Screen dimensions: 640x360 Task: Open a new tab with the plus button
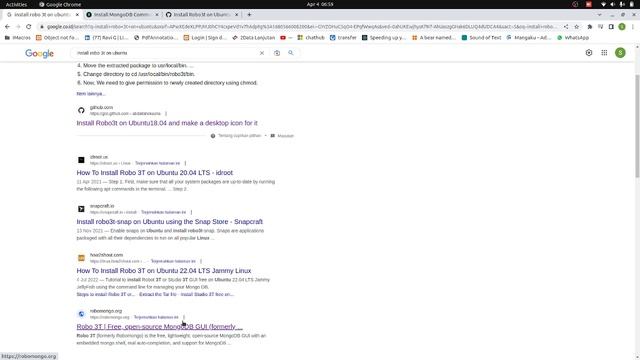click(x=249, y=15)
